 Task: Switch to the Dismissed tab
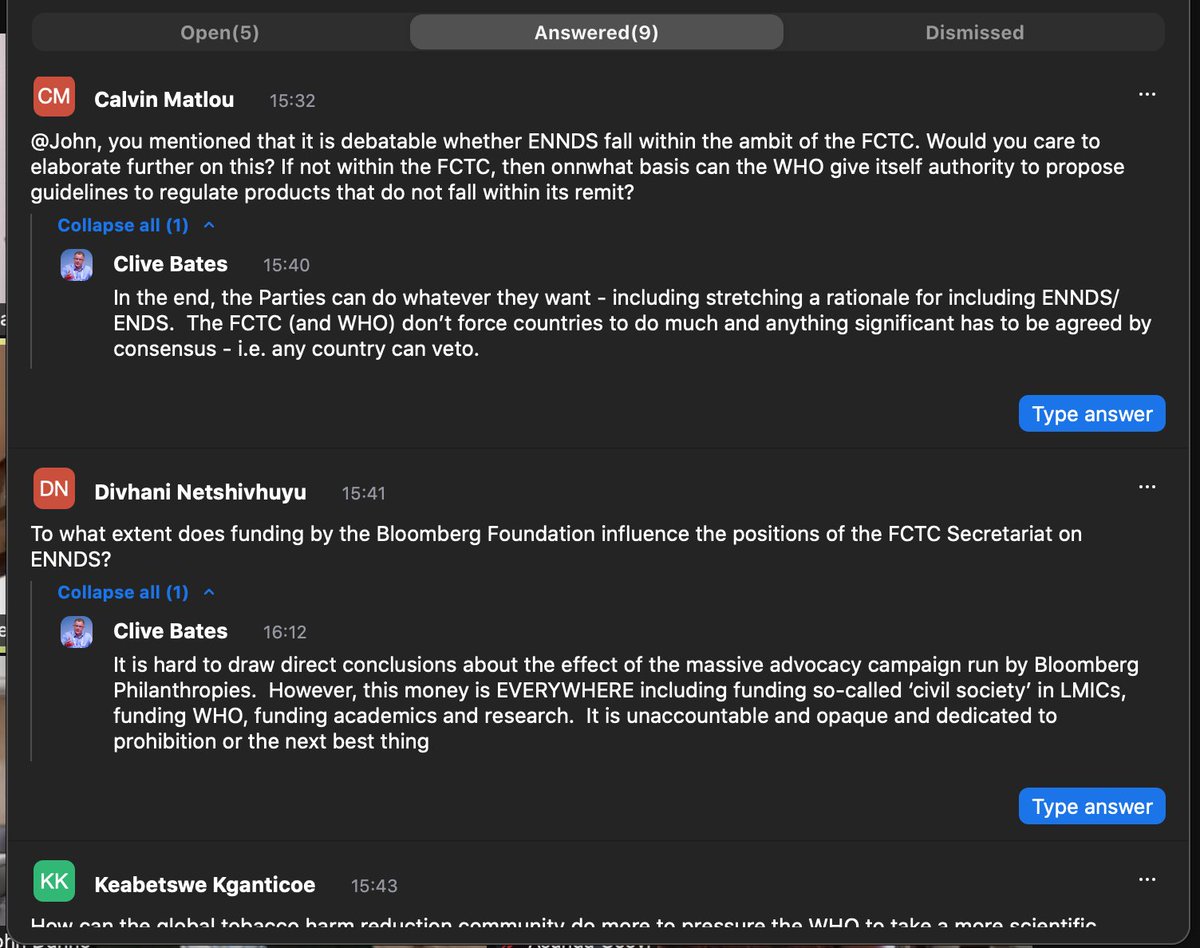tap(974, 33)
